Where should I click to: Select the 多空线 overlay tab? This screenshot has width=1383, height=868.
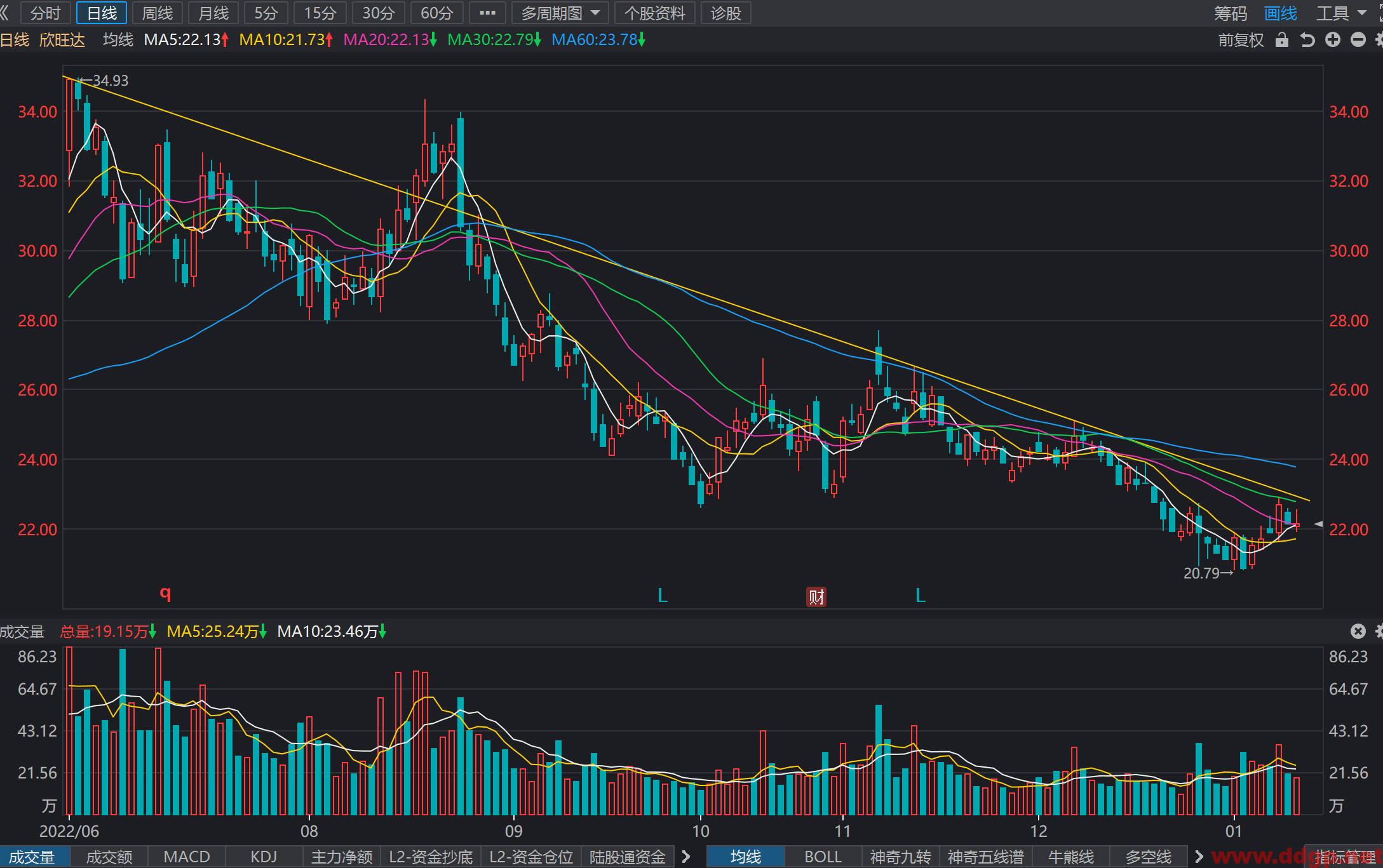point(1149,857)
